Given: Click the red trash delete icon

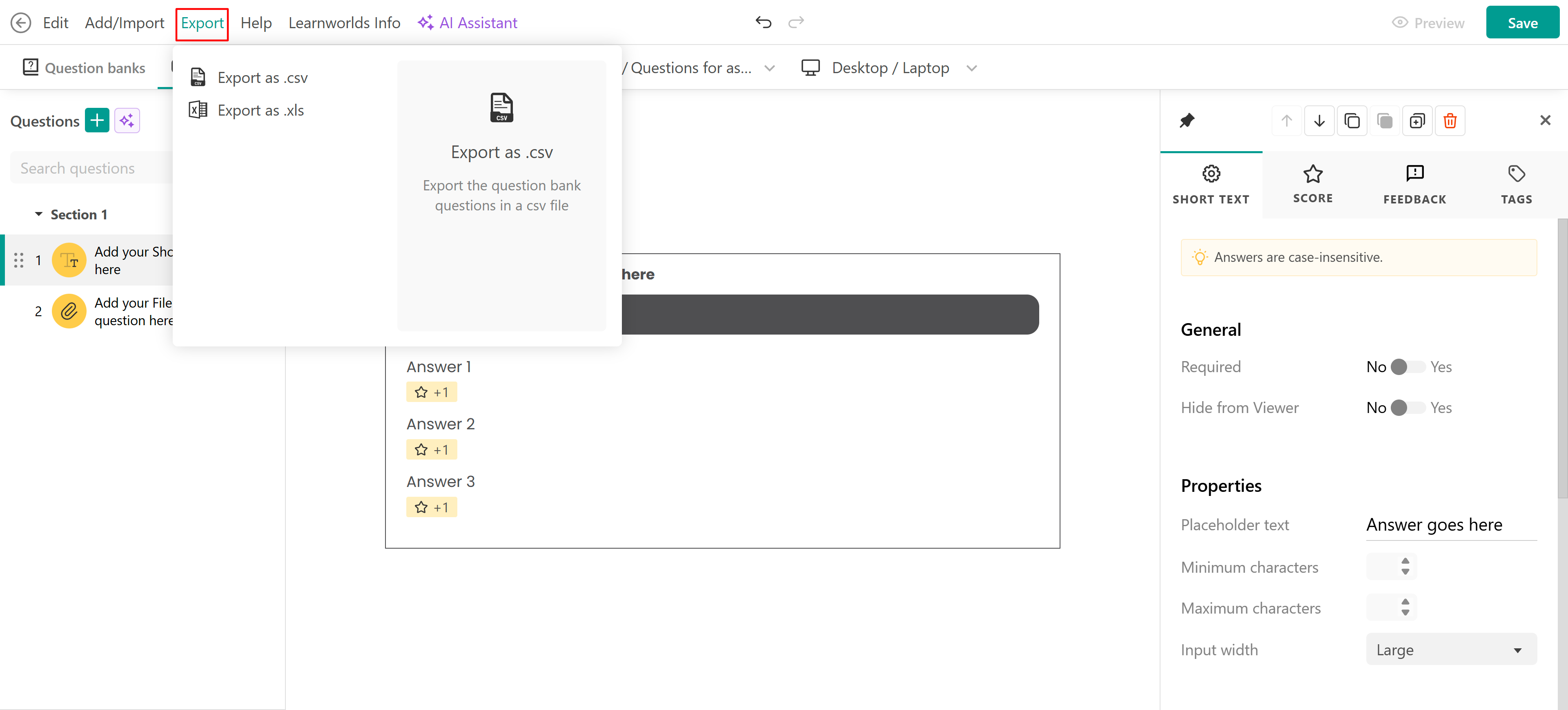Looking at the screenshot, I should pos(1449,121).
